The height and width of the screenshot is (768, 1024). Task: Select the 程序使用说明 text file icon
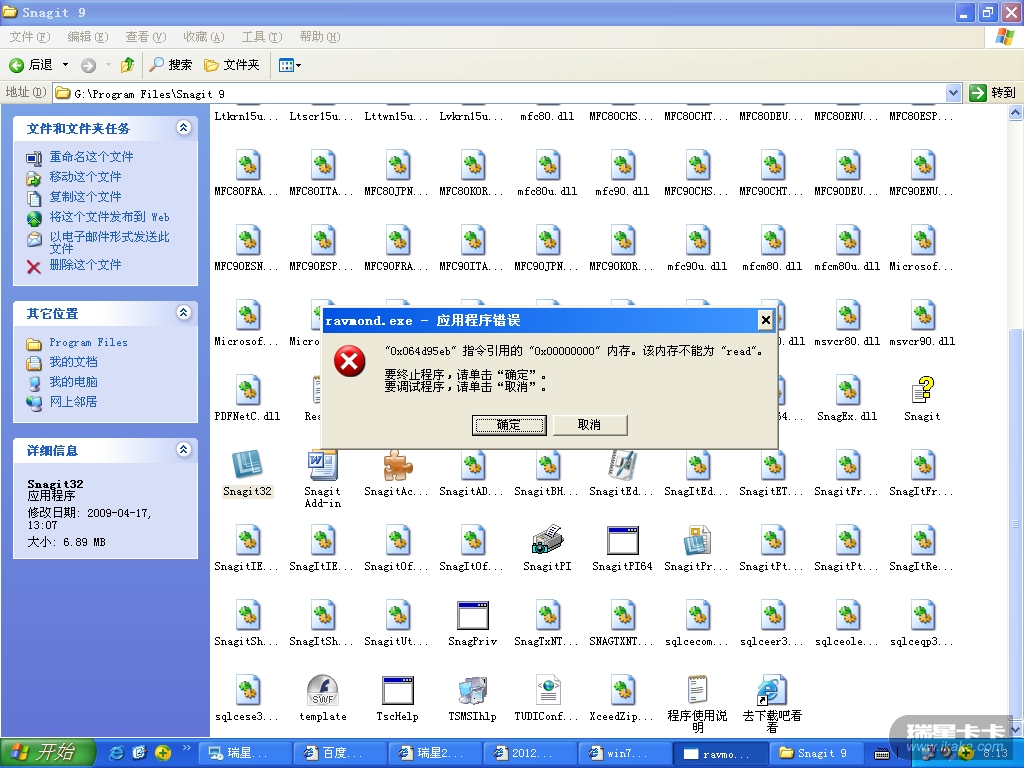pyautogui.click(x=697, y=690)
